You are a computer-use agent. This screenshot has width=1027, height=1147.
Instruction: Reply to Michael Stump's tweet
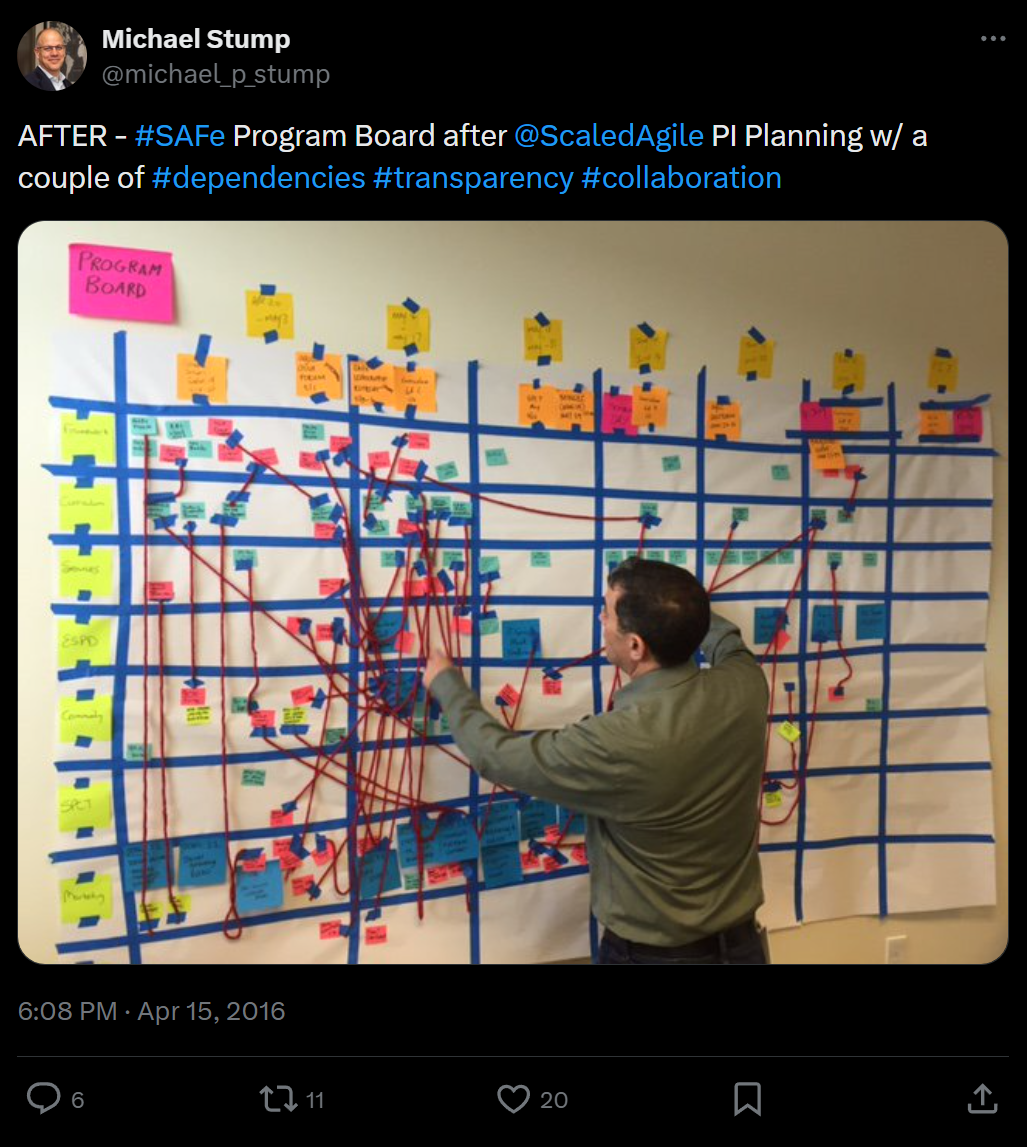point(43,1098)
